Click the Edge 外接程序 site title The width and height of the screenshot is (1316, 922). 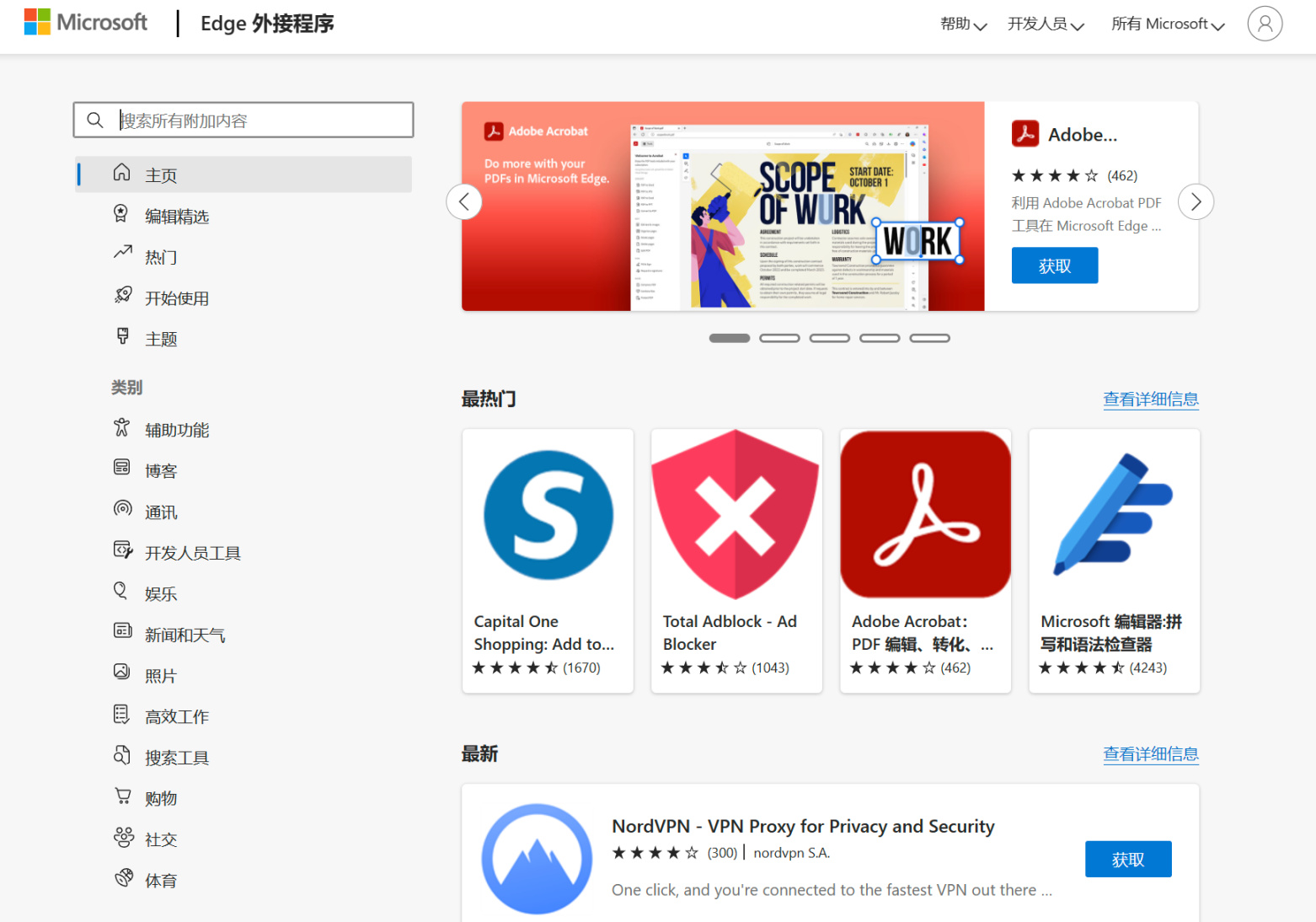(x=267, y=24)
